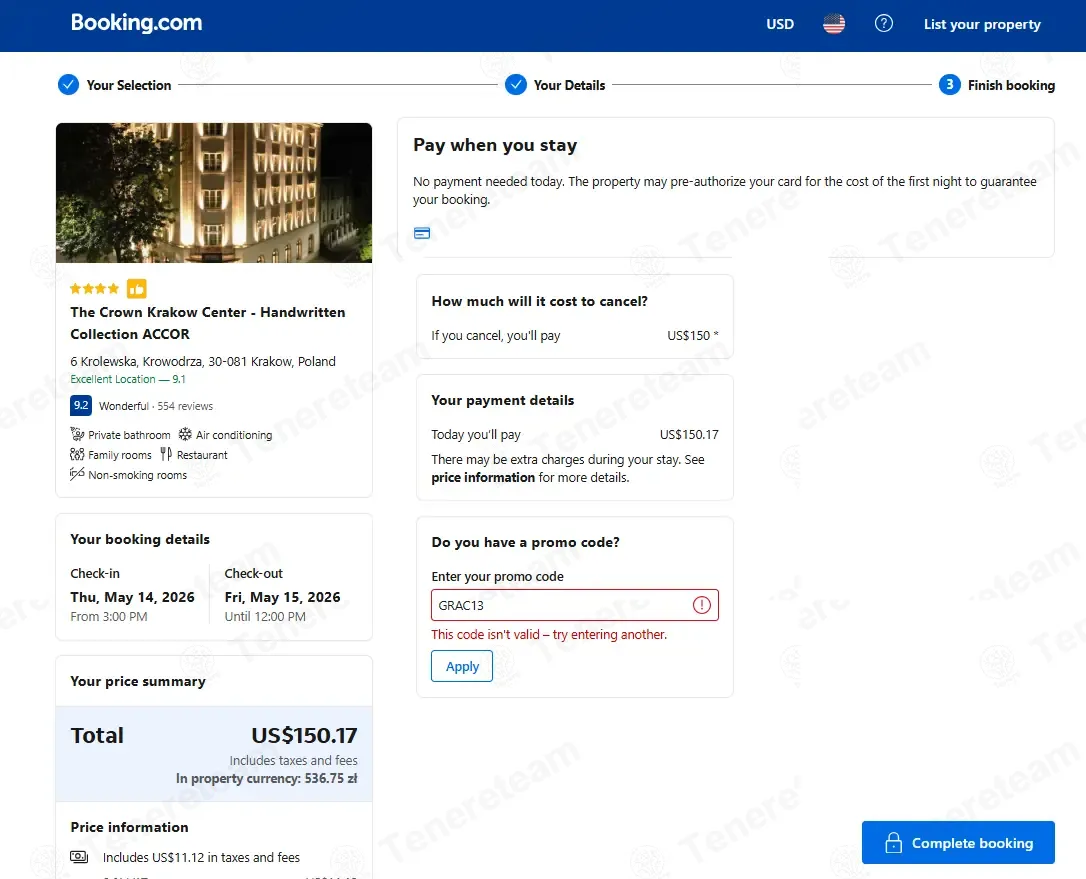
Task: Click the invalid code error message
Action: click(549, 634)
